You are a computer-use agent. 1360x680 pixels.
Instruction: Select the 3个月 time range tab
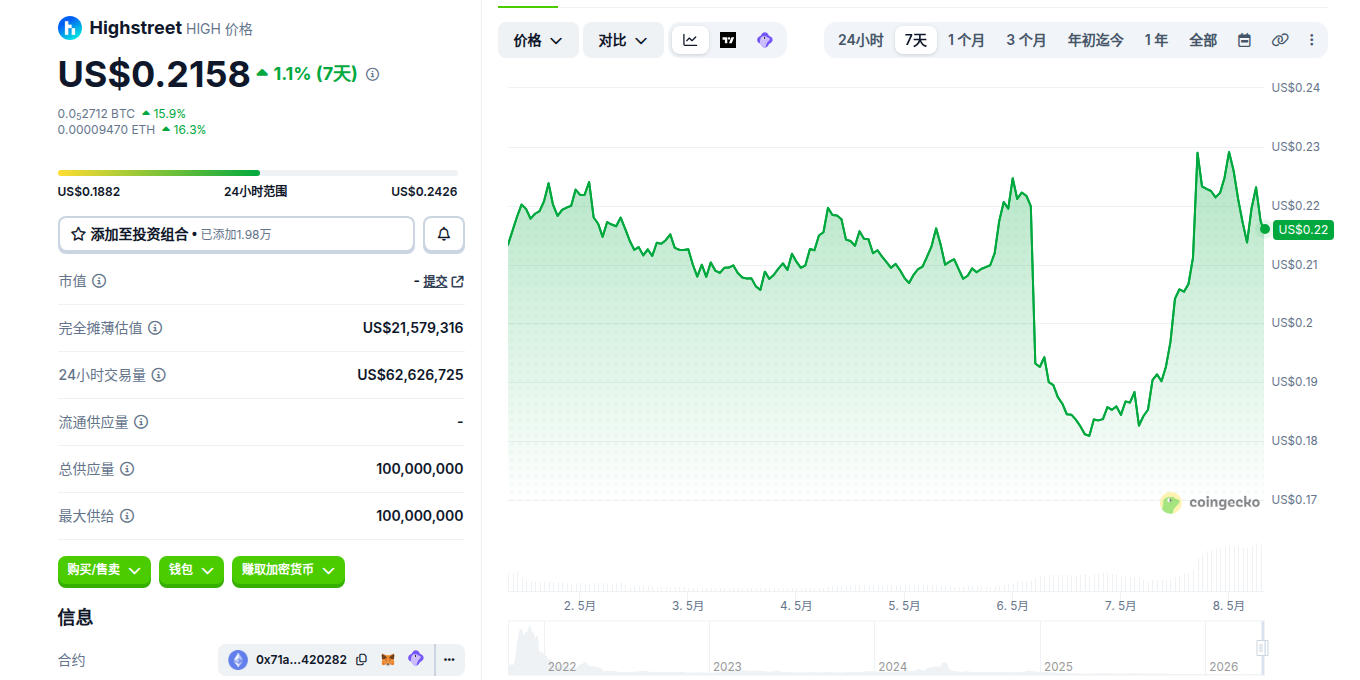(x=1026, y=40)
